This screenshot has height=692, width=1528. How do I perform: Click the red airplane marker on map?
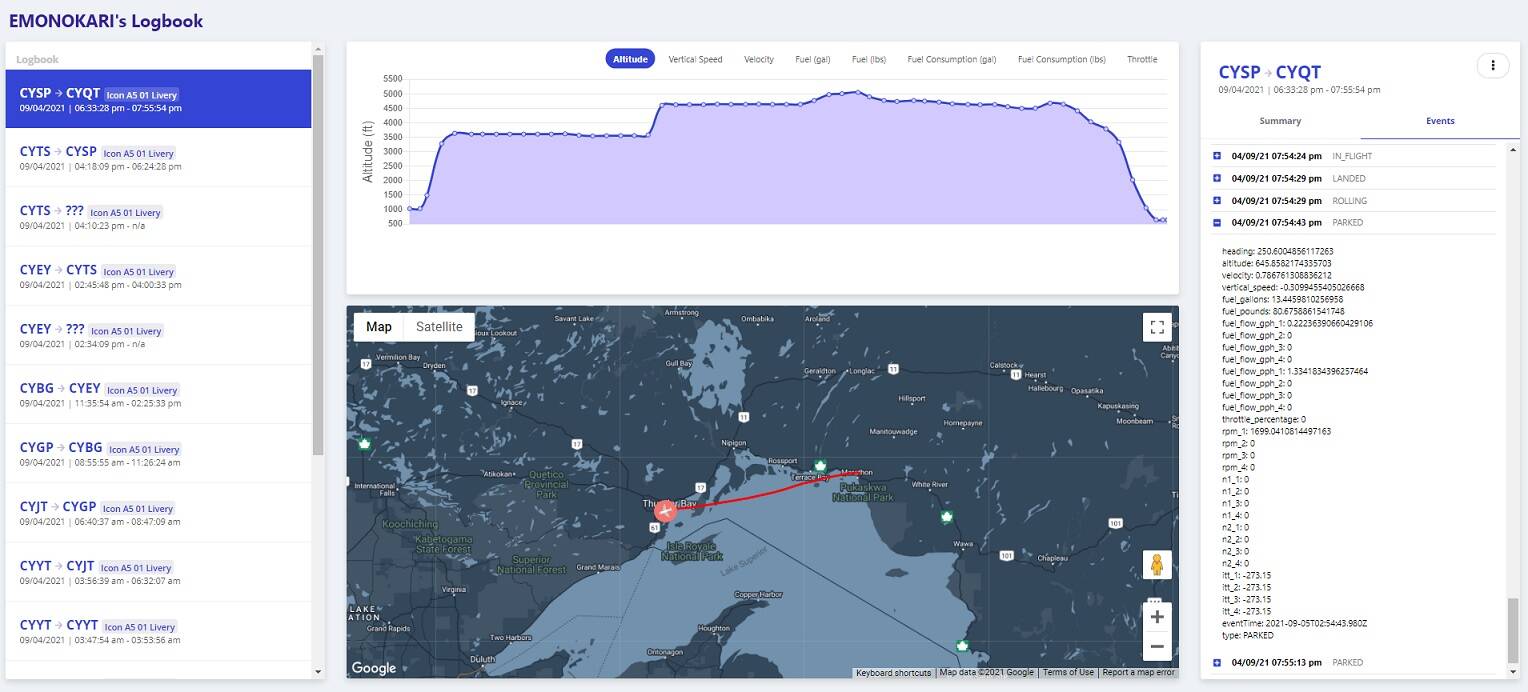tap(665, 511)
